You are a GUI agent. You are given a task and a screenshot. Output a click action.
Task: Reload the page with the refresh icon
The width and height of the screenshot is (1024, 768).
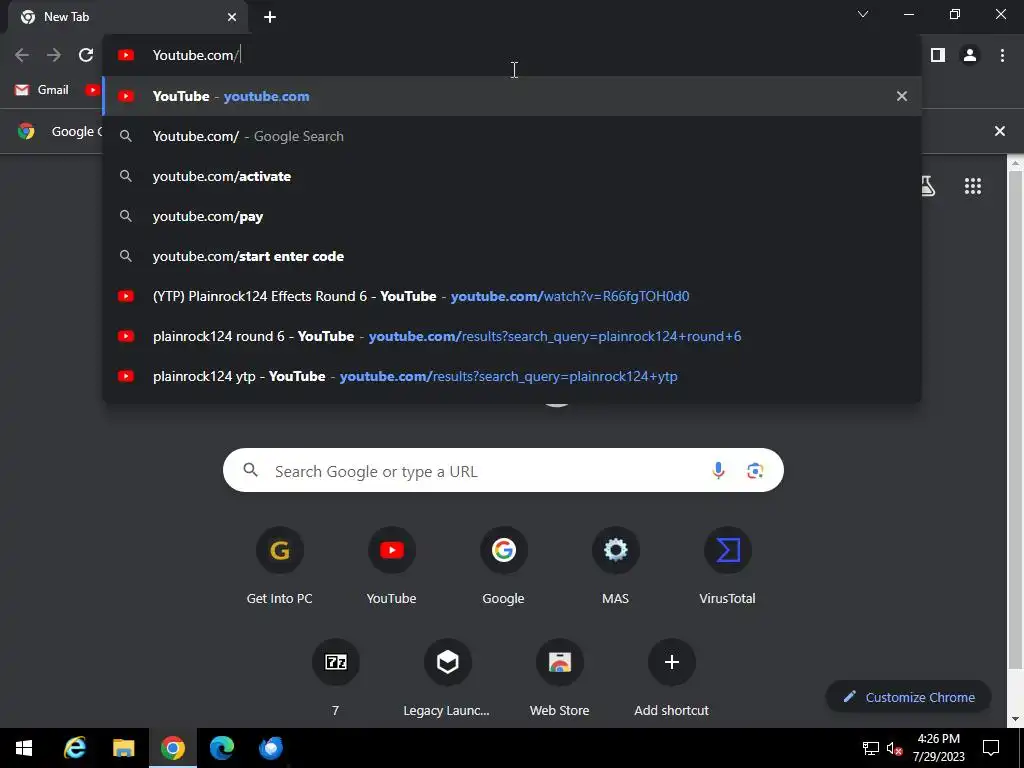click(86, 56)
